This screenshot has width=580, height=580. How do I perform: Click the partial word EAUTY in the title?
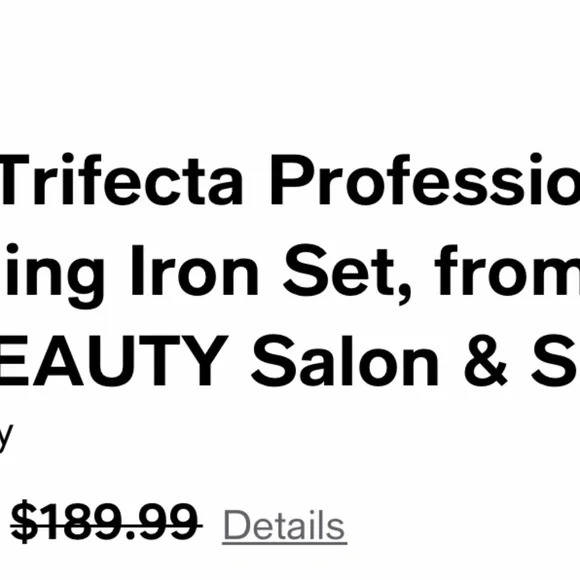coord(113,361)
